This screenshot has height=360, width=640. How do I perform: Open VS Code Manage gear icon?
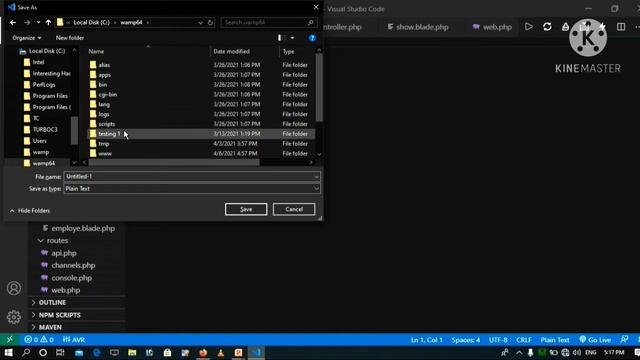(14, 317)
